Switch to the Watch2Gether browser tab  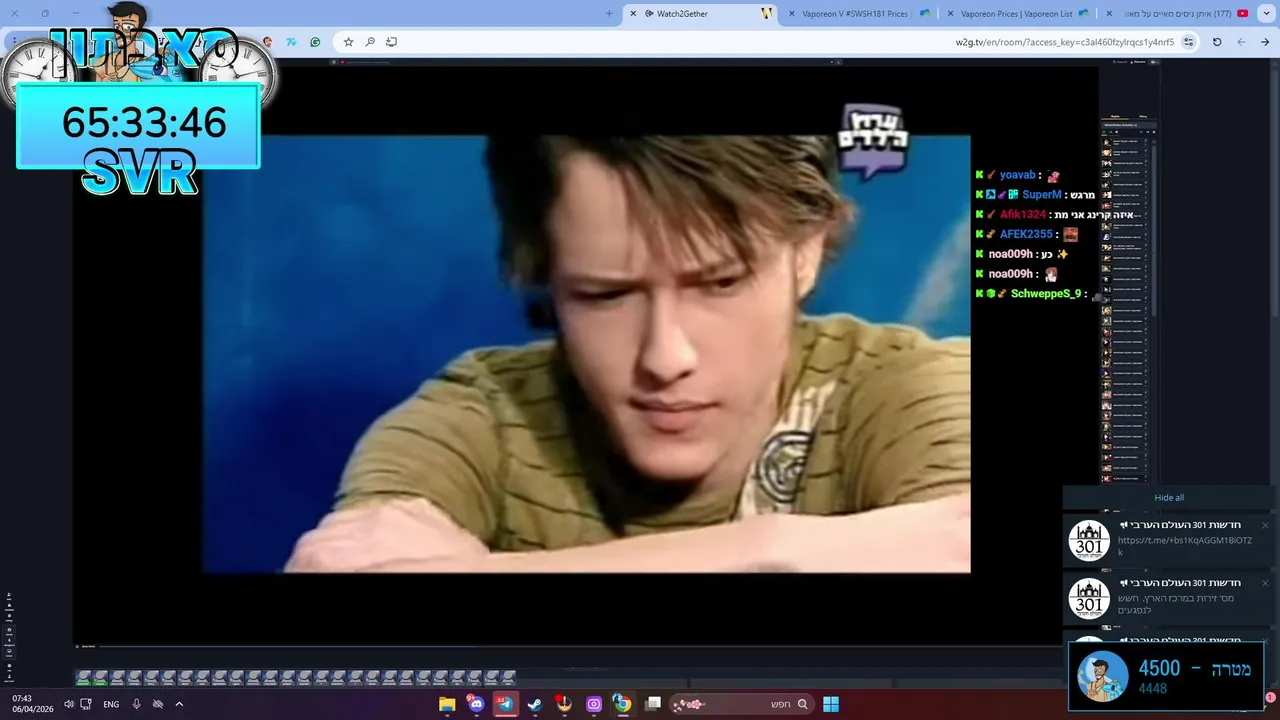[x=700, y=14]
